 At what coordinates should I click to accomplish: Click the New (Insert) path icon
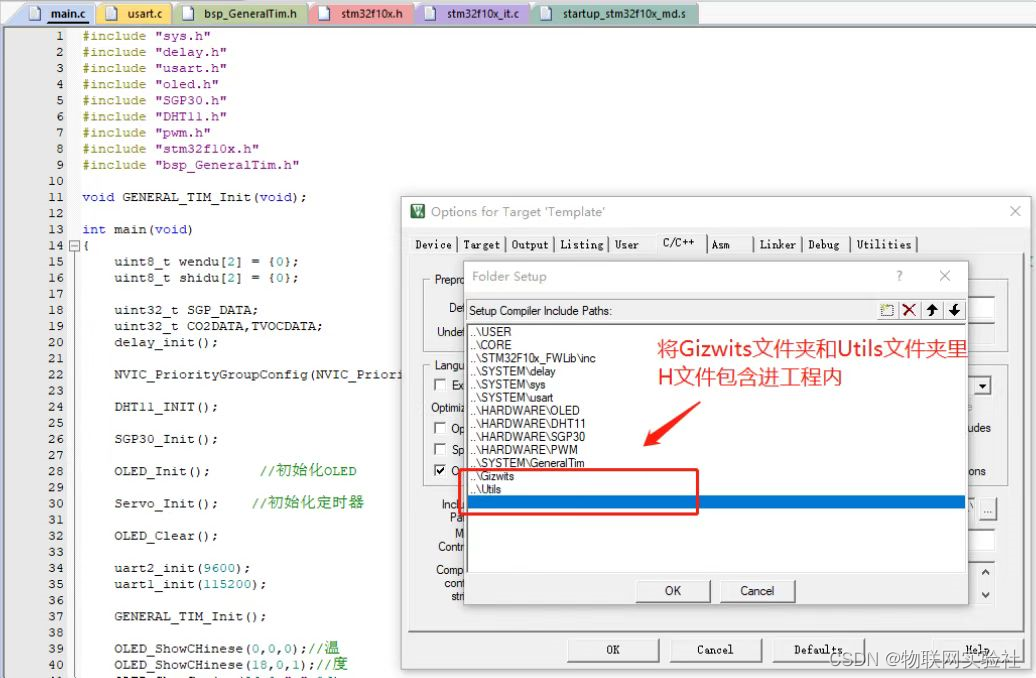pos(887,310)
